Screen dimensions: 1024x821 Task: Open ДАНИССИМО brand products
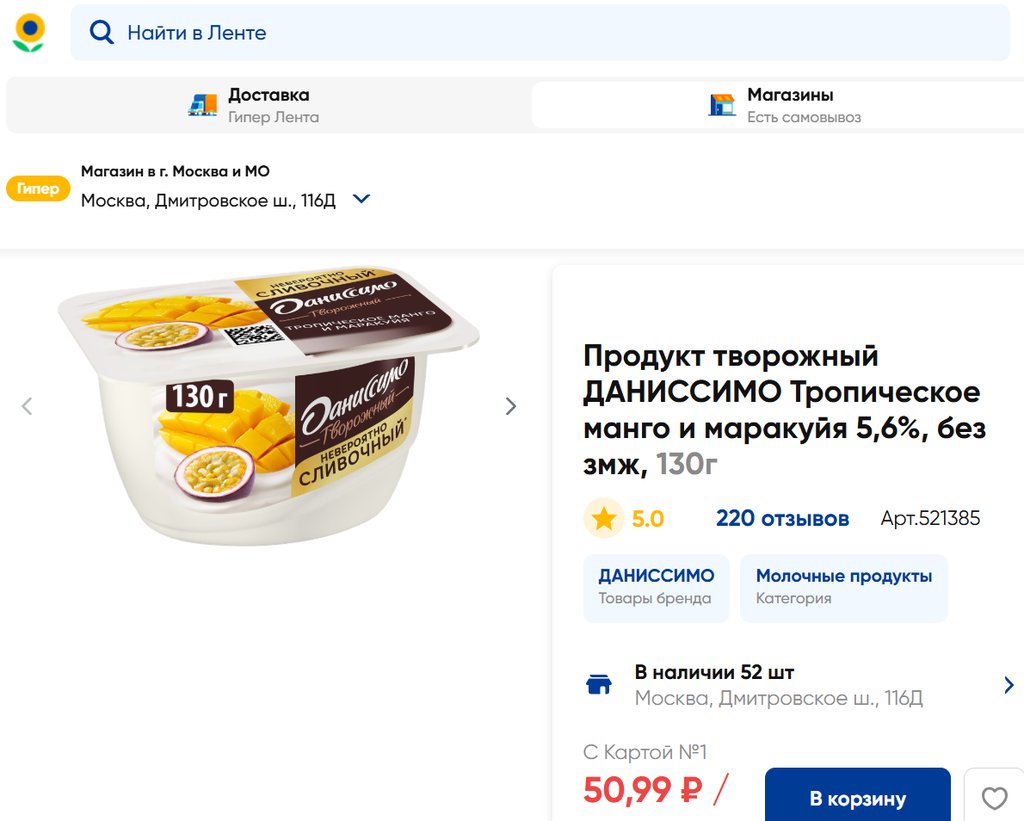(x=656, y=587)
